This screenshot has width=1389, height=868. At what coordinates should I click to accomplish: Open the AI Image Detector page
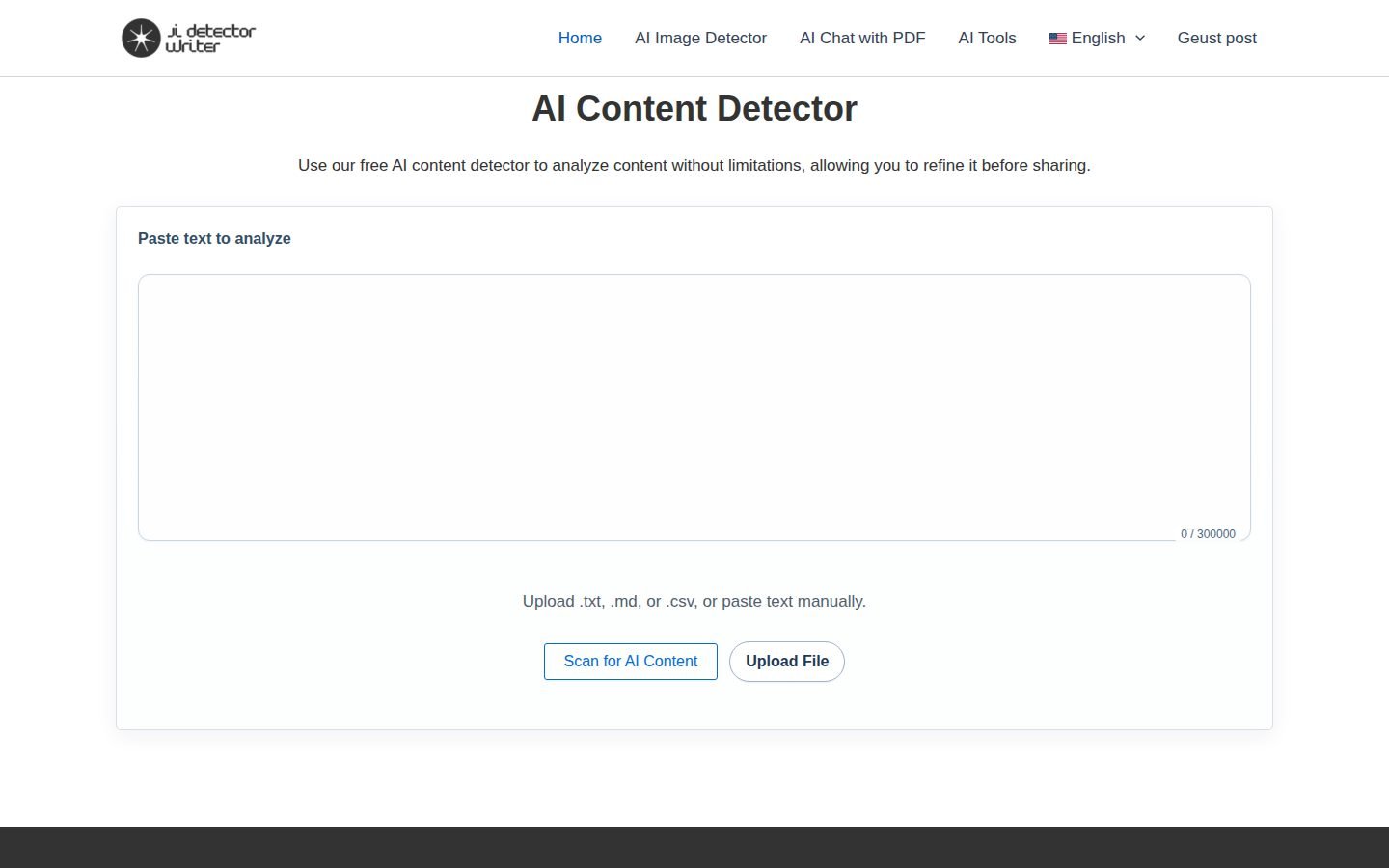click(700, 39)
